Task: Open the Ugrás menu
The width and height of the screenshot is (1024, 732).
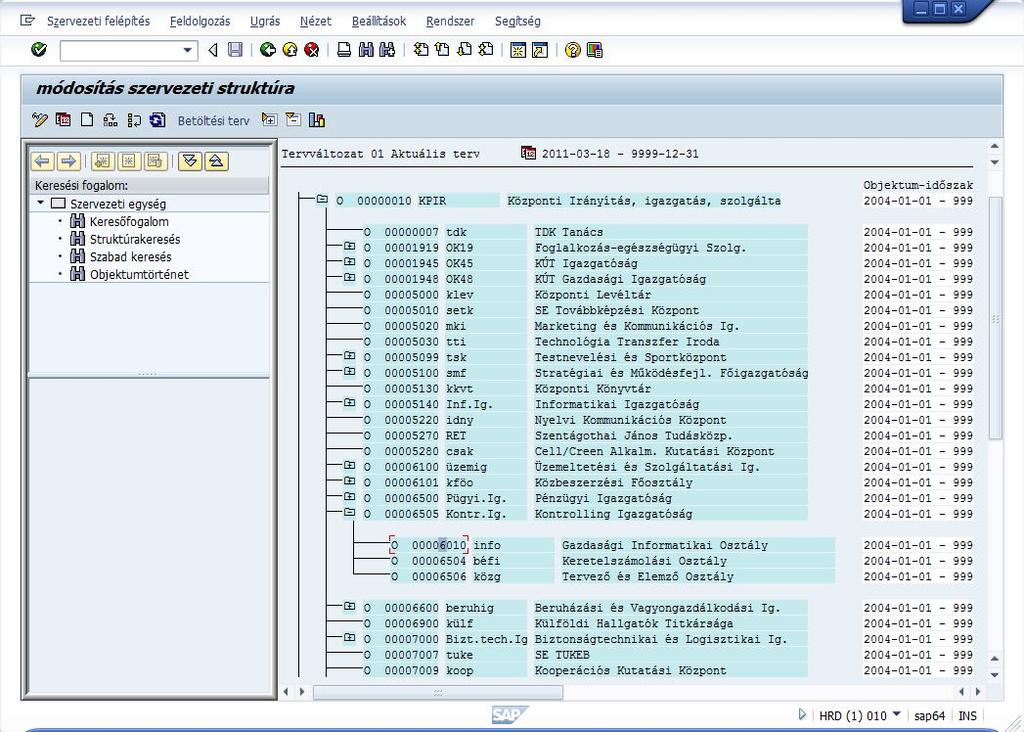Action: (264, 21)
